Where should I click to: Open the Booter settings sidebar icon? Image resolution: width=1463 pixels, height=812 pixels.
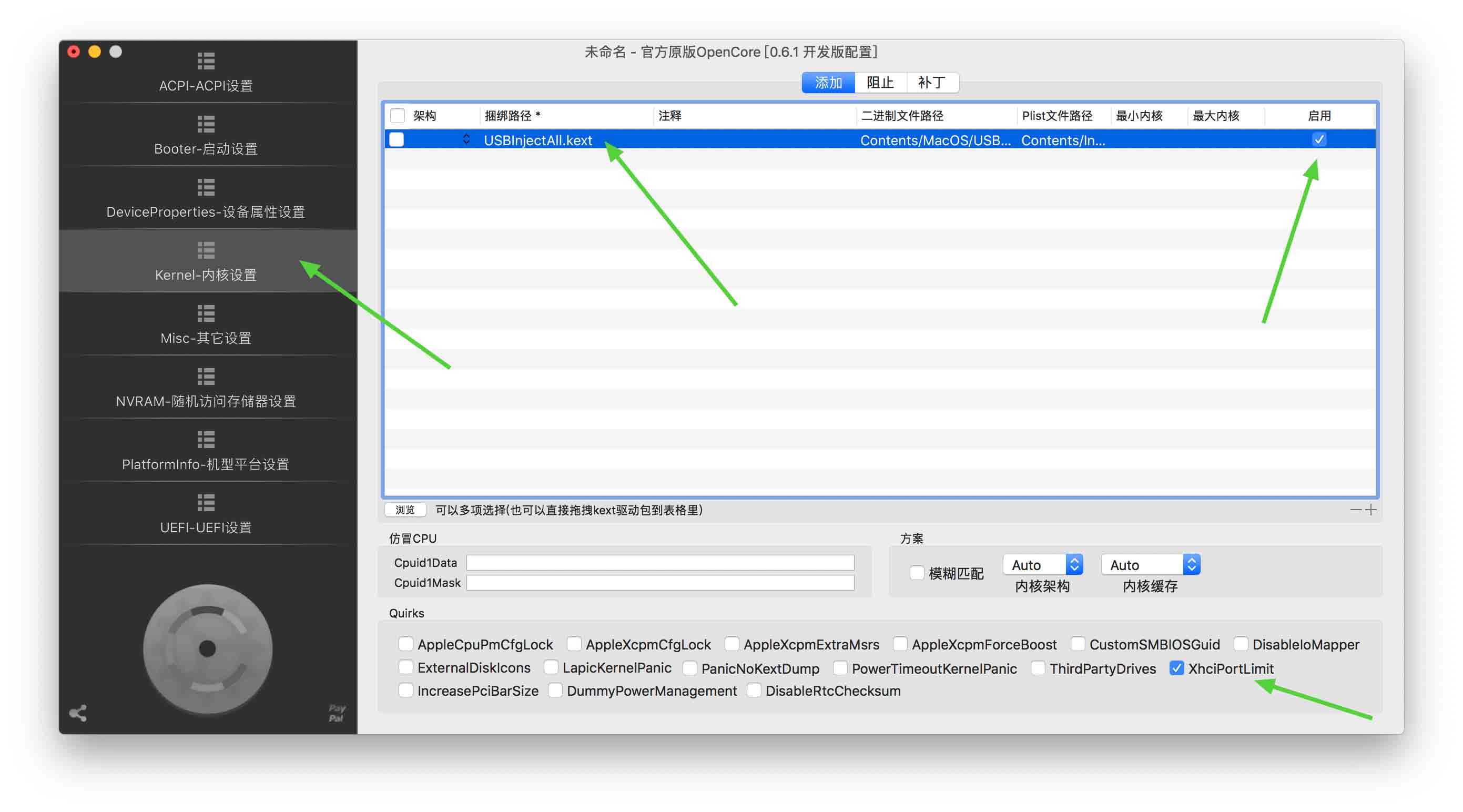(x=206, y=124)
